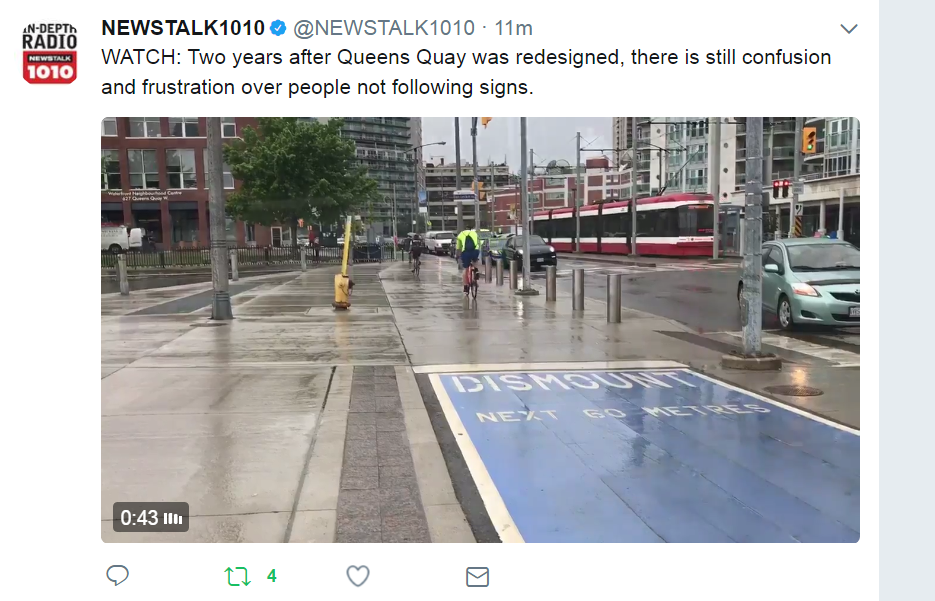This screenshot has height=601, width=935.
Task: Click the retweet count of 4
Action: click(272, 576)
